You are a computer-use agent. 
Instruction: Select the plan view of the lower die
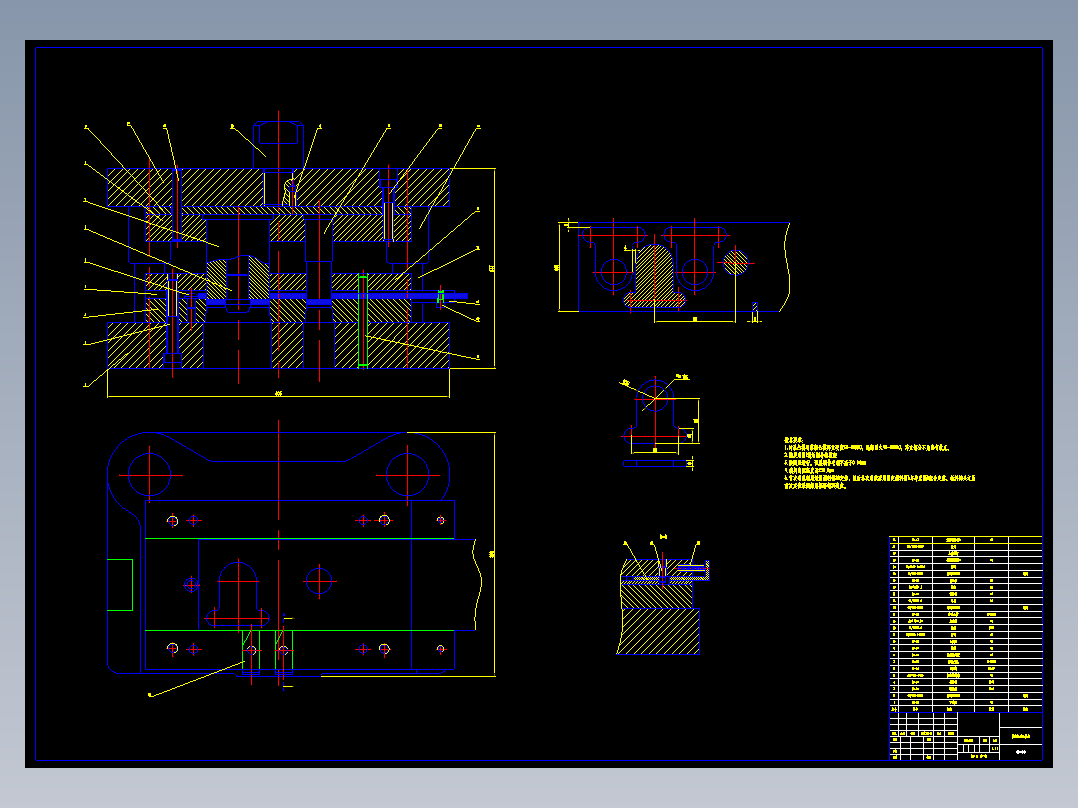(x=301, y=557)
